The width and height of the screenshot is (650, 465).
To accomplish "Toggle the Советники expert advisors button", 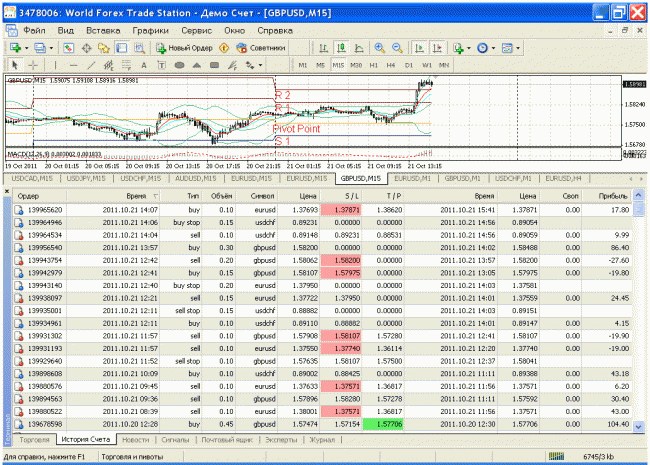I will click(x=261, y=48).
